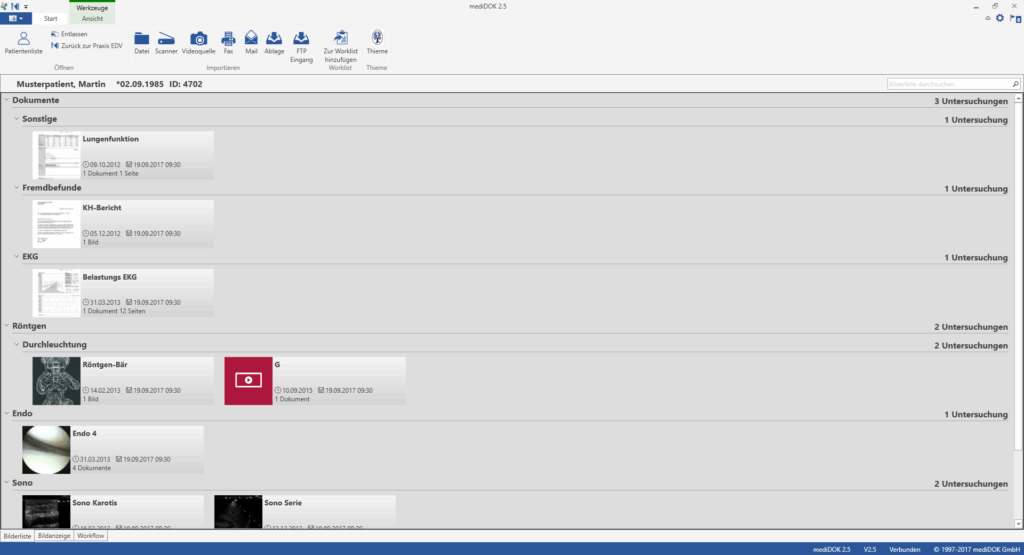Viewport: 1024px width, 555px height.
Task: Open the Patientenliste
Action: [x=23, y=42]
